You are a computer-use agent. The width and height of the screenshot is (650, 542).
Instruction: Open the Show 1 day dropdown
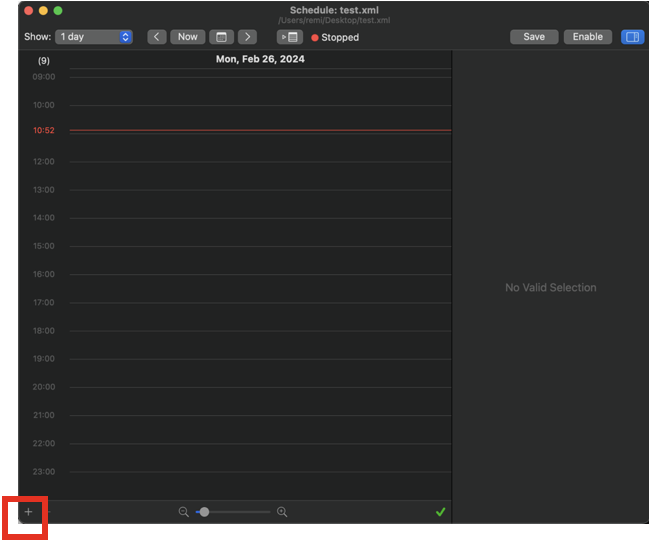coord(94,37)
